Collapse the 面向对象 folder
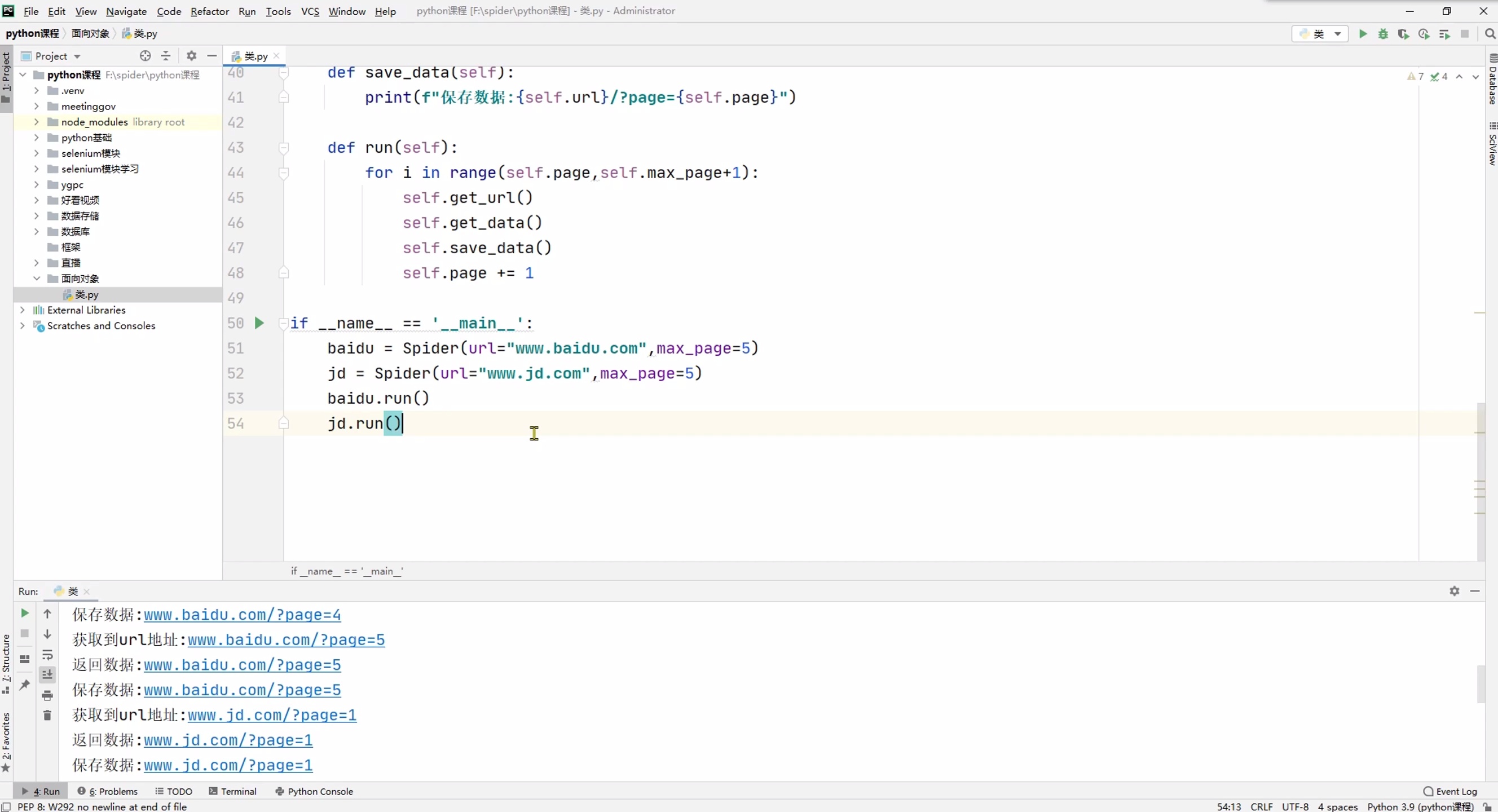Viewport: 1498px width, 812px height. [36, 279]
